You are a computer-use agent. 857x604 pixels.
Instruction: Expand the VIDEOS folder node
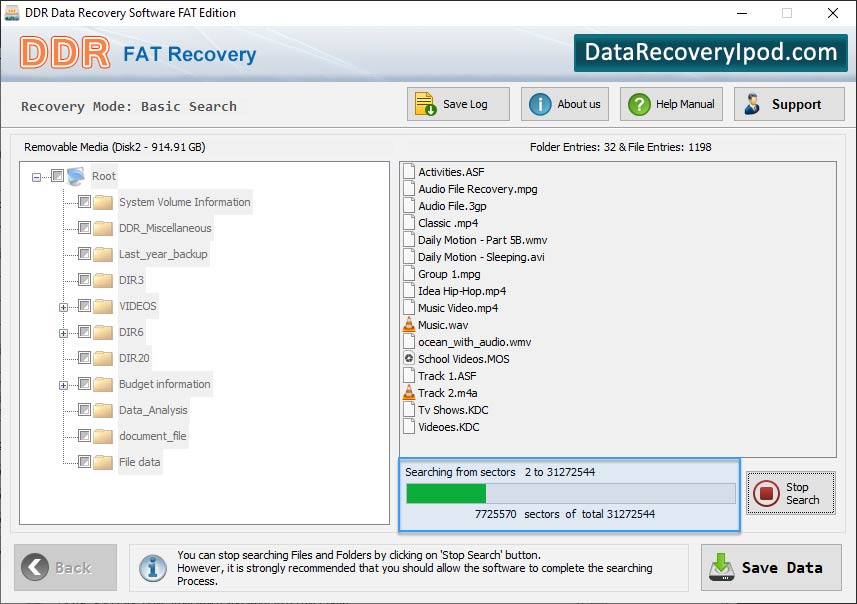(x=63, y=307)
